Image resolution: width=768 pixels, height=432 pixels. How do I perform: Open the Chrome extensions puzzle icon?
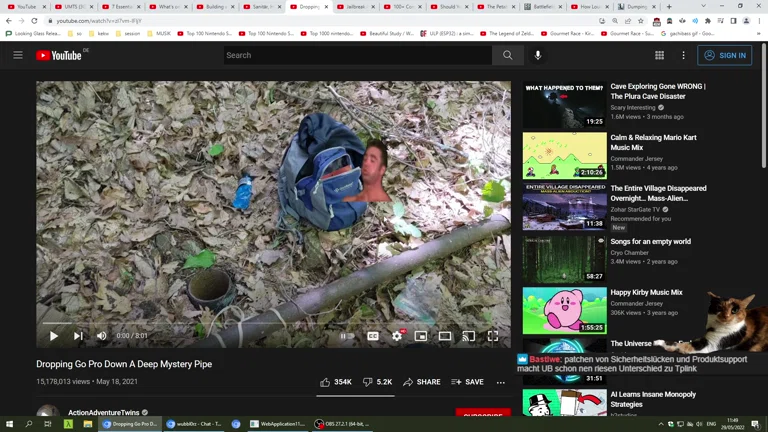(x=708, y=21)
